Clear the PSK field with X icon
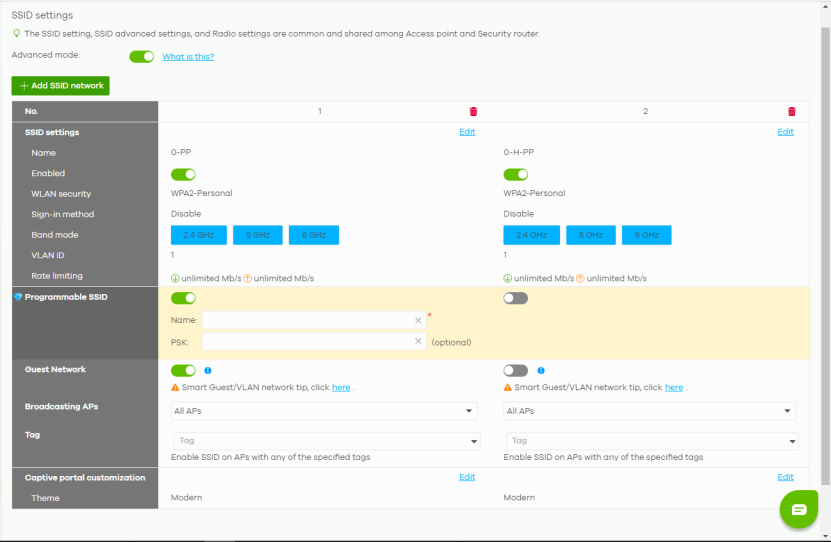Screen dimensions: 831x542 pyautogui.click(x=418, y=341)
